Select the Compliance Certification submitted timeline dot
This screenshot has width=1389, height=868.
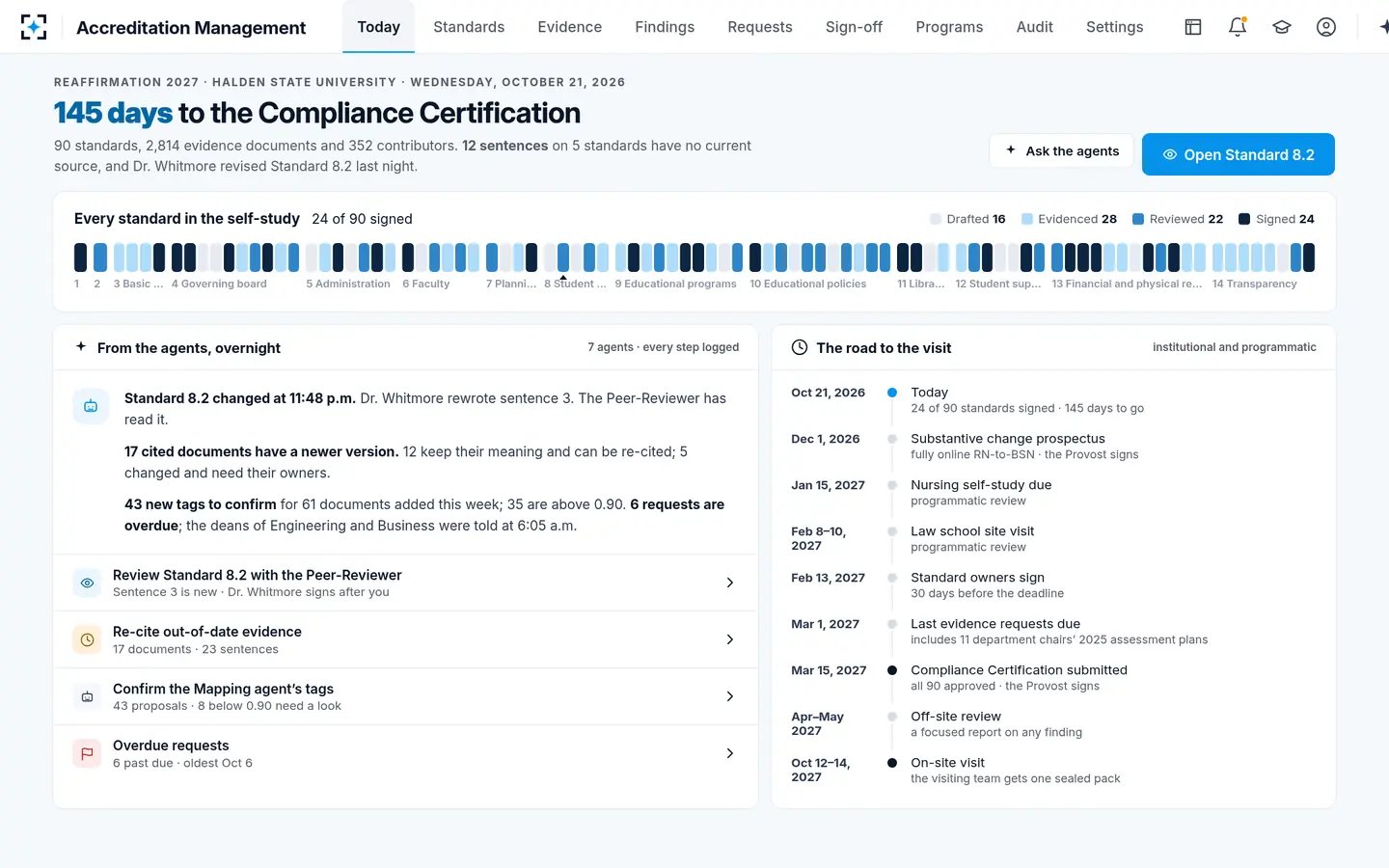pyautogui.click(x=892, y=670)
